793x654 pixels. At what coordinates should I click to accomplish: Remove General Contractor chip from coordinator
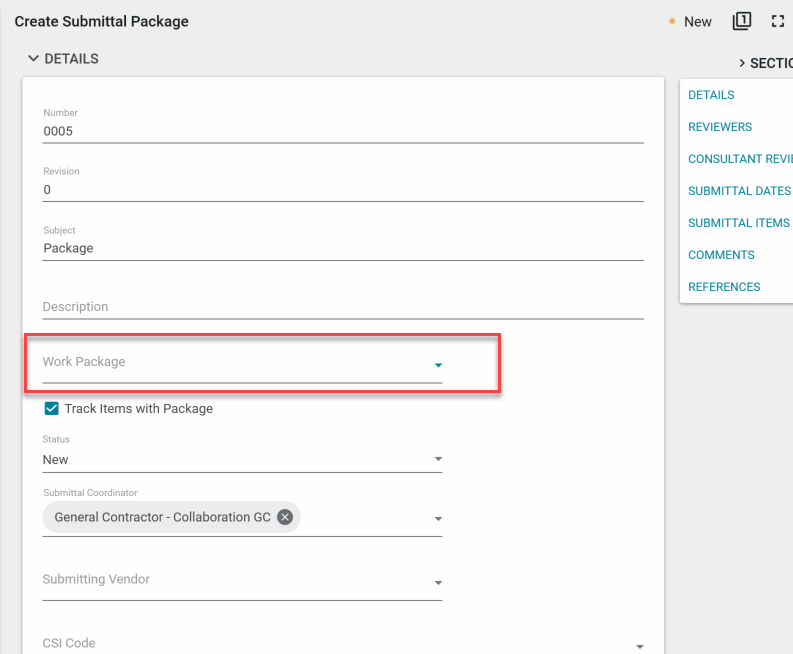click(285, 517)
